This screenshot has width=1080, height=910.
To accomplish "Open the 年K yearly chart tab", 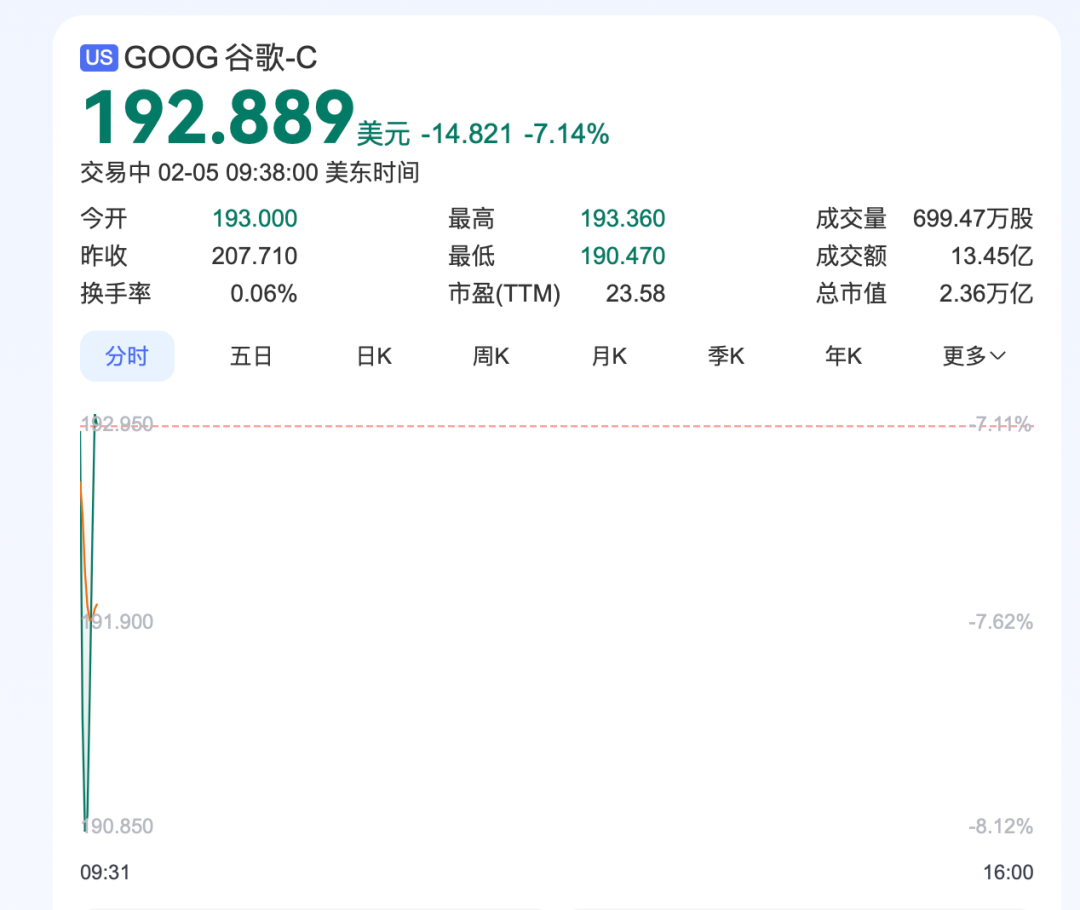I will coord(843,356).
